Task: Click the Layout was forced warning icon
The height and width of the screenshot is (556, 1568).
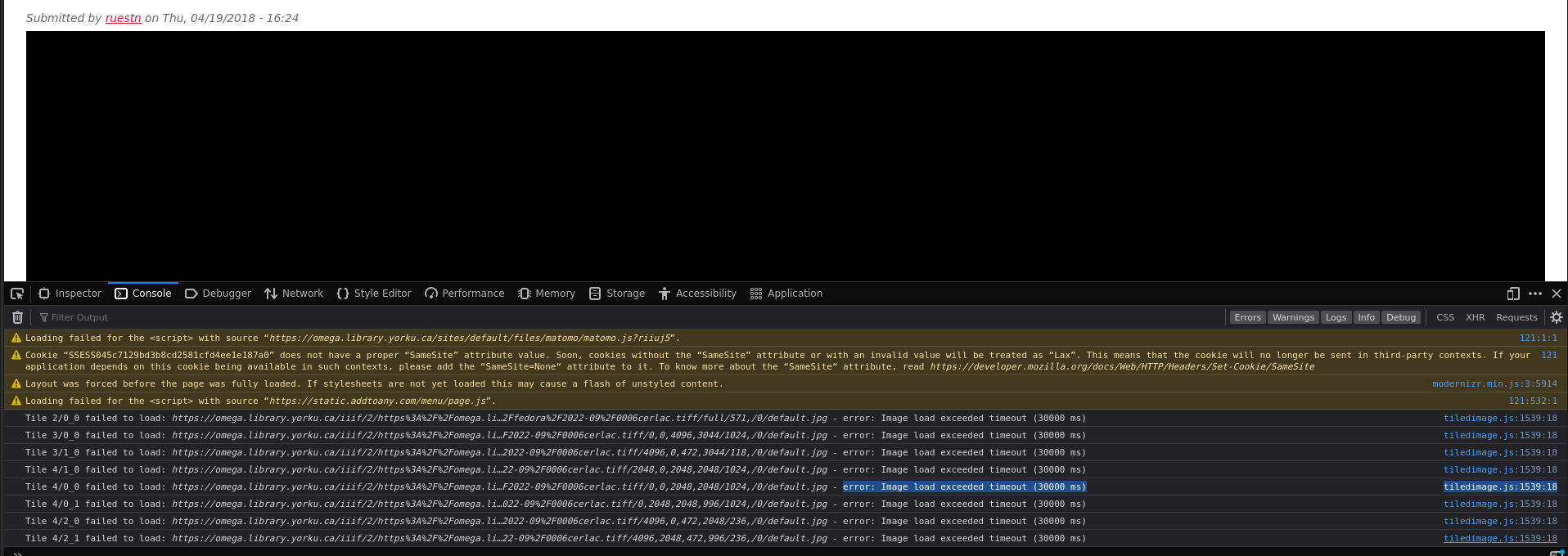Action: 16,383
